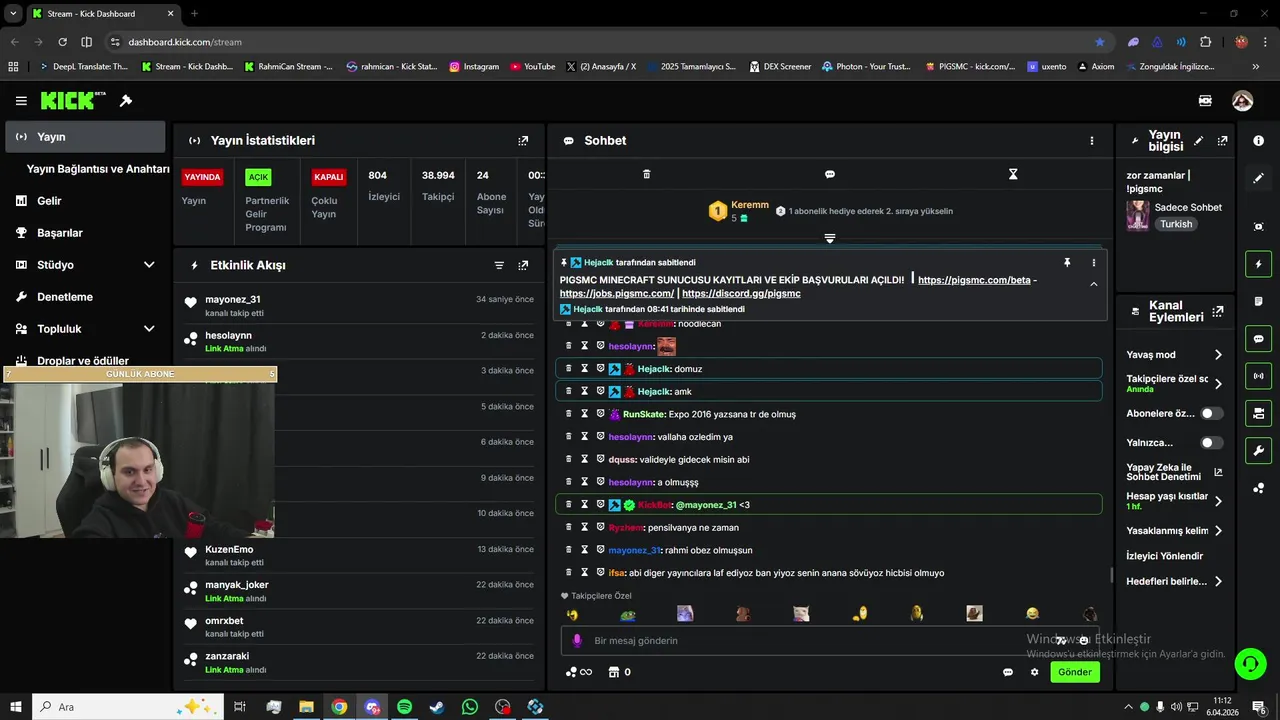The height and width of the screenshot is (720, 1280).
Task: Toggle Abonelere özel chat mode switch
Action: 1211,413
